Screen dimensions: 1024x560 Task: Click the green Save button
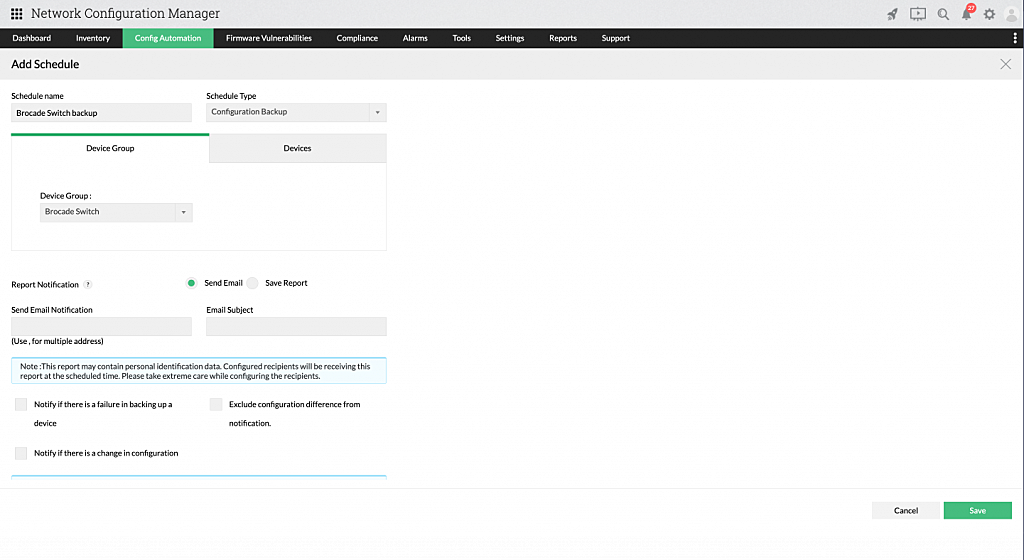click(x=977, y=510)
